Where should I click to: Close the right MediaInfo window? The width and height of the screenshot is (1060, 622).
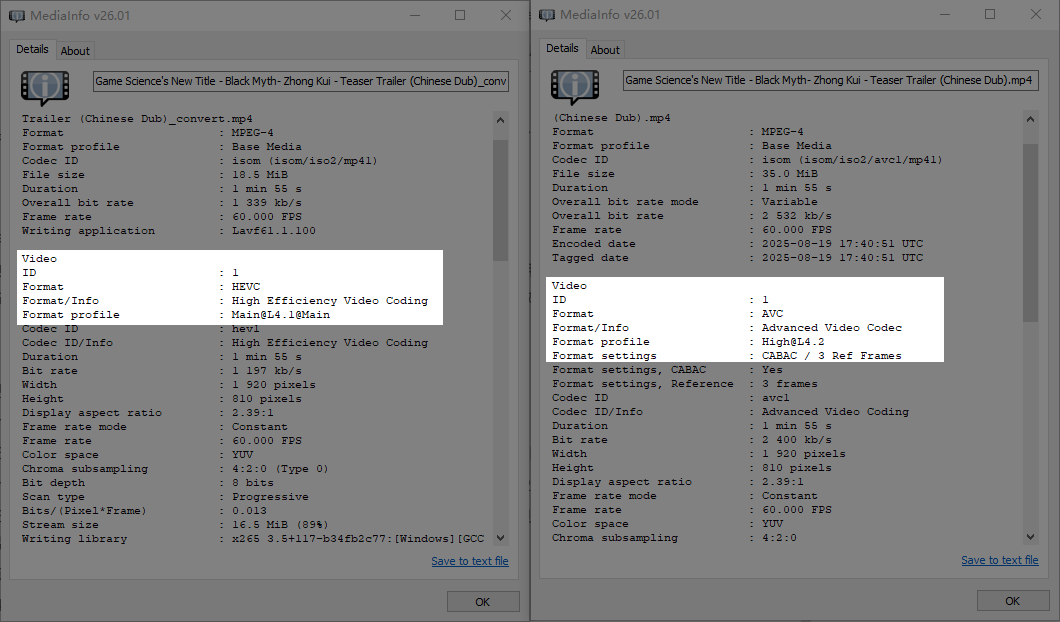(x=1036, y=14)
